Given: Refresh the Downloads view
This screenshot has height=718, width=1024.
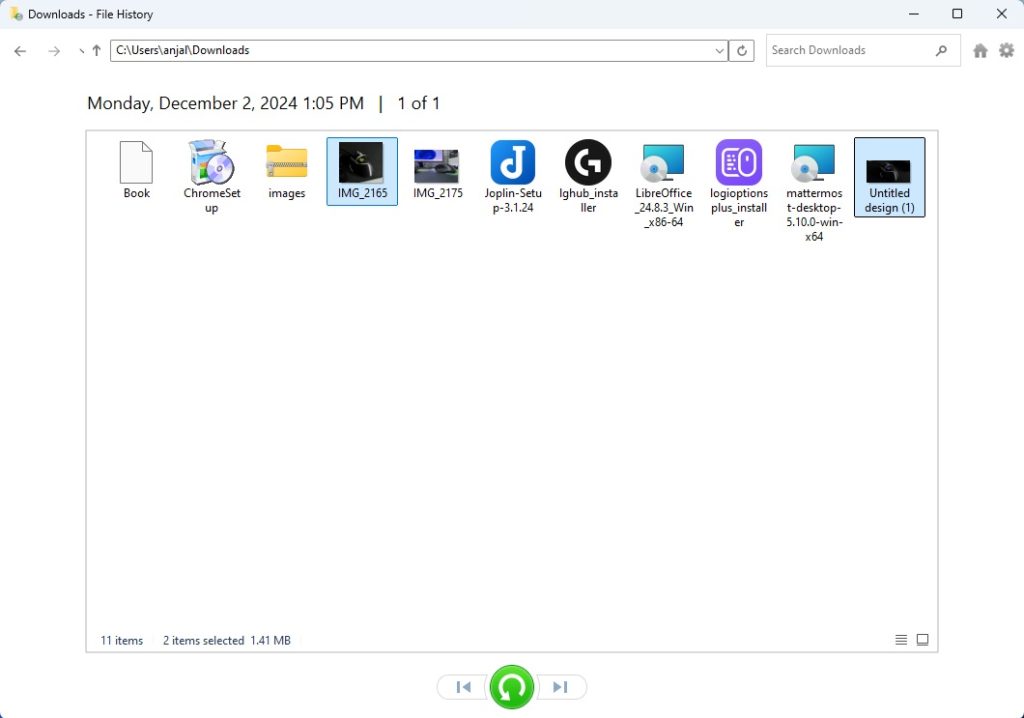Looking at the screenshot, I should point(741,50).
